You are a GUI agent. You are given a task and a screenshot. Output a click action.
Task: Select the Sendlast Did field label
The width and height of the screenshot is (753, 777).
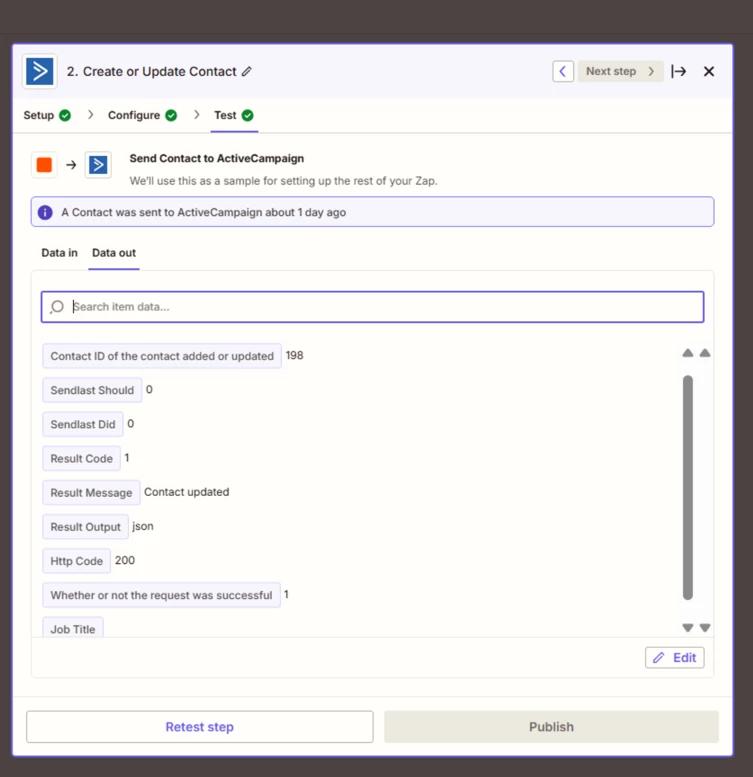[x=83, y=425]
